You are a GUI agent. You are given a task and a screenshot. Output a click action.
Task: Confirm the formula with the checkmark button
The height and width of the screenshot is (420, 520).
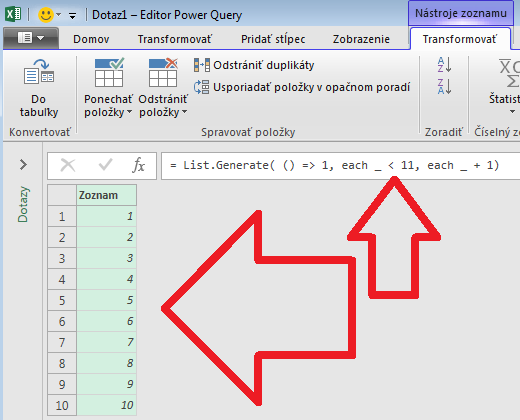coord(105,165)
